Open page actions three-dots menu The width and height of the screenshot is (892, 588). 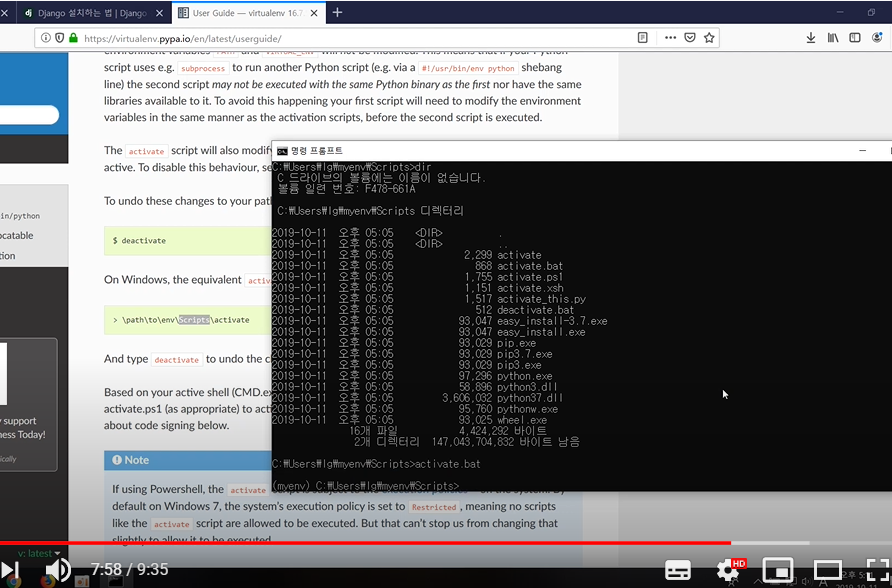670,38
